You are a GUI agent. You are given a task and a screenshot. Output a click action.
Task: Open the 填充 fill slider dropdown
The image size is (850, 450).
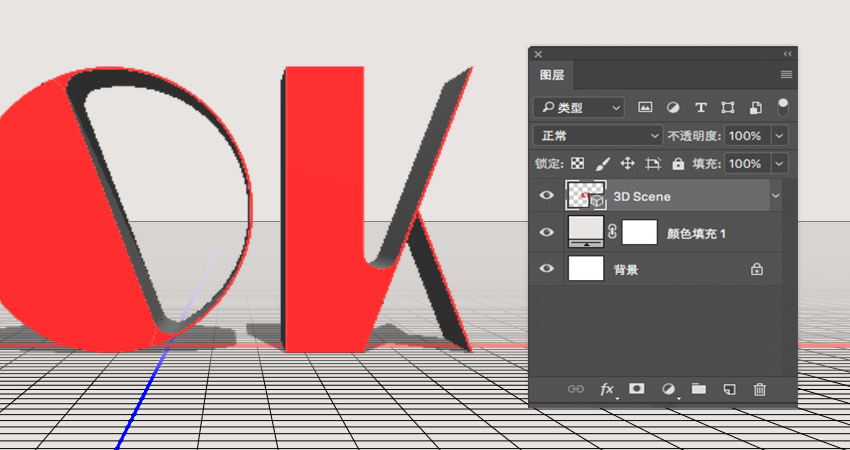780,163
